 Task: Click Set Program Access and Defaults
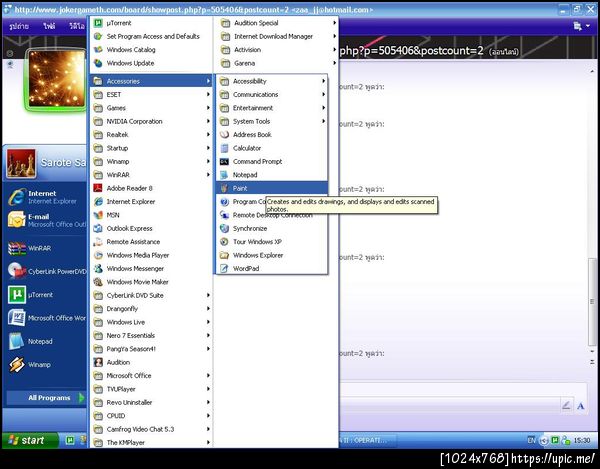point(151,36)
